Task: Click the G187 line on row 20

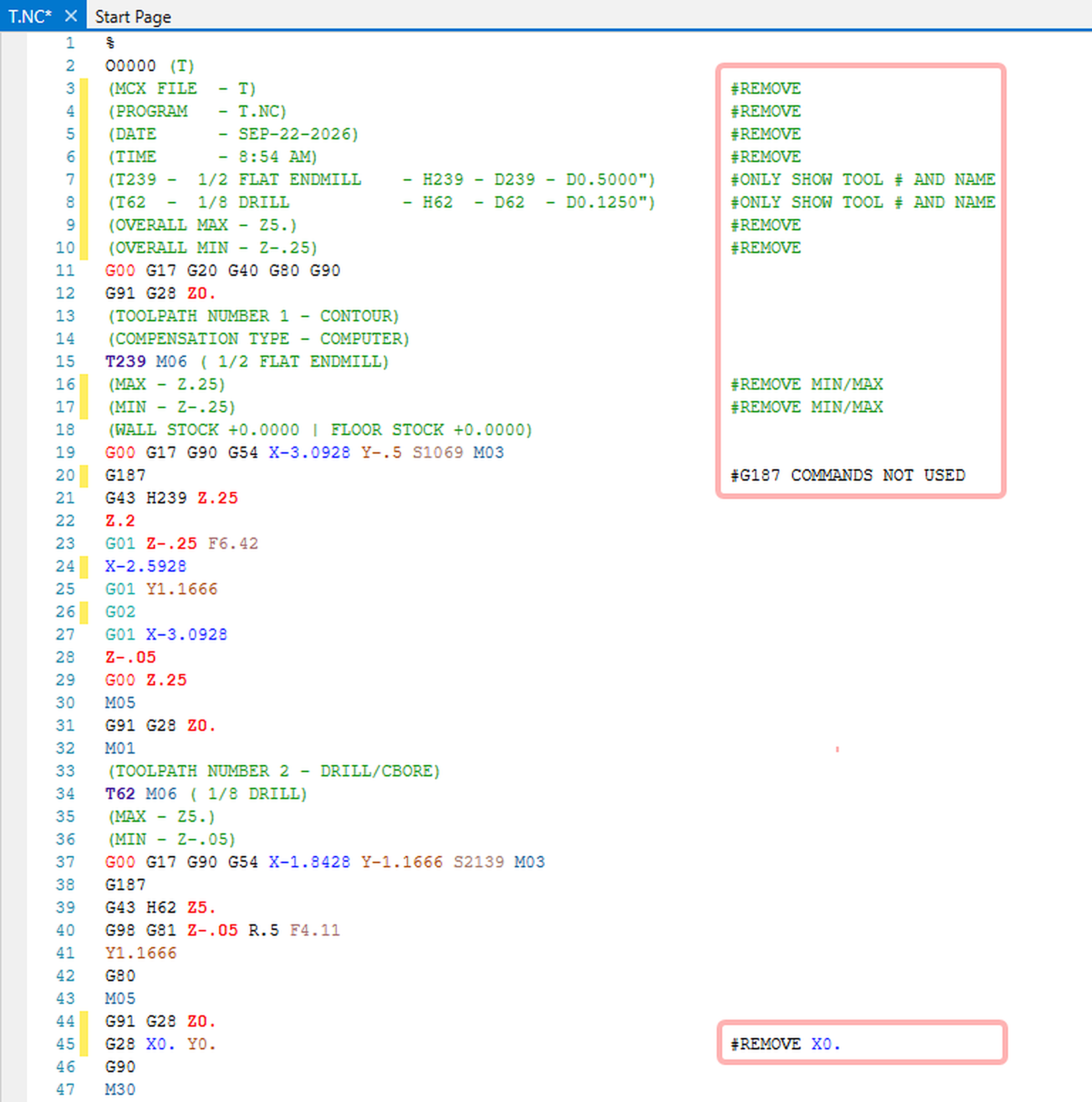Action: 125,475
